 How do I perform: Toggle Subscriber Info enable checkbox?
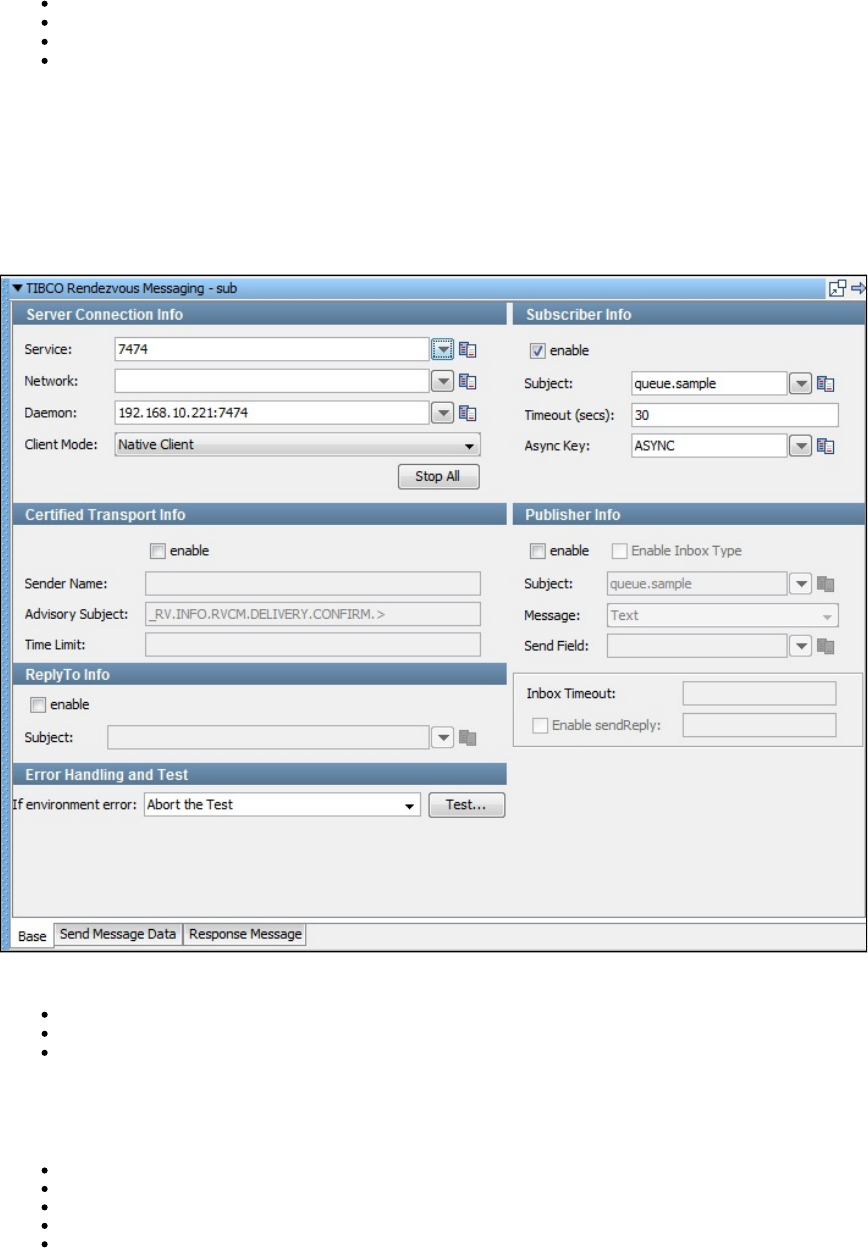click(538, 351)
